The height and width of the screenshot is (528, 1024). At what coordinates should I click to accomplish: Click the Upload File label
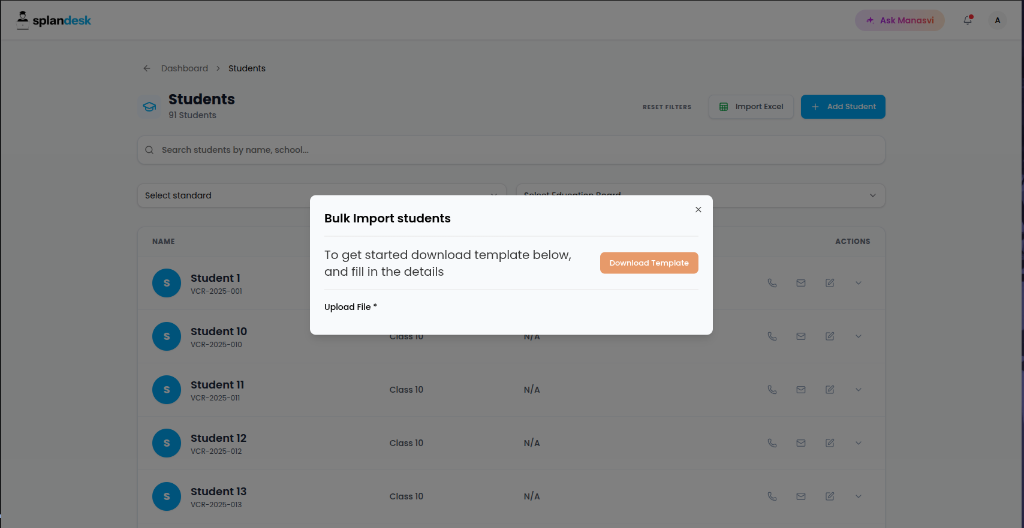click(351, 306)
